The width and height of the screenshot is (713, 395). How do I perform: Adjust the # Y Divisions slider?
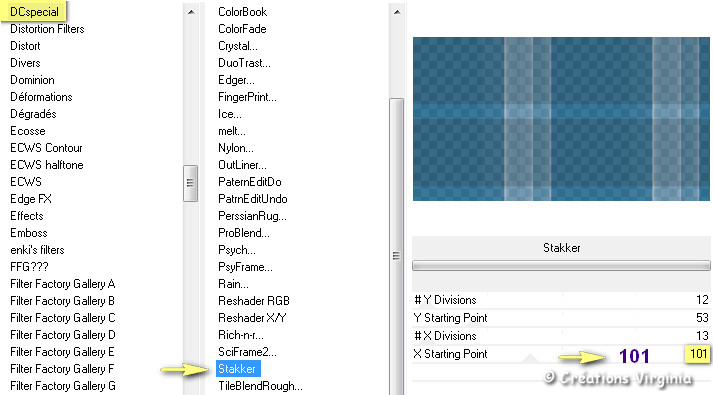click(561, 300)
